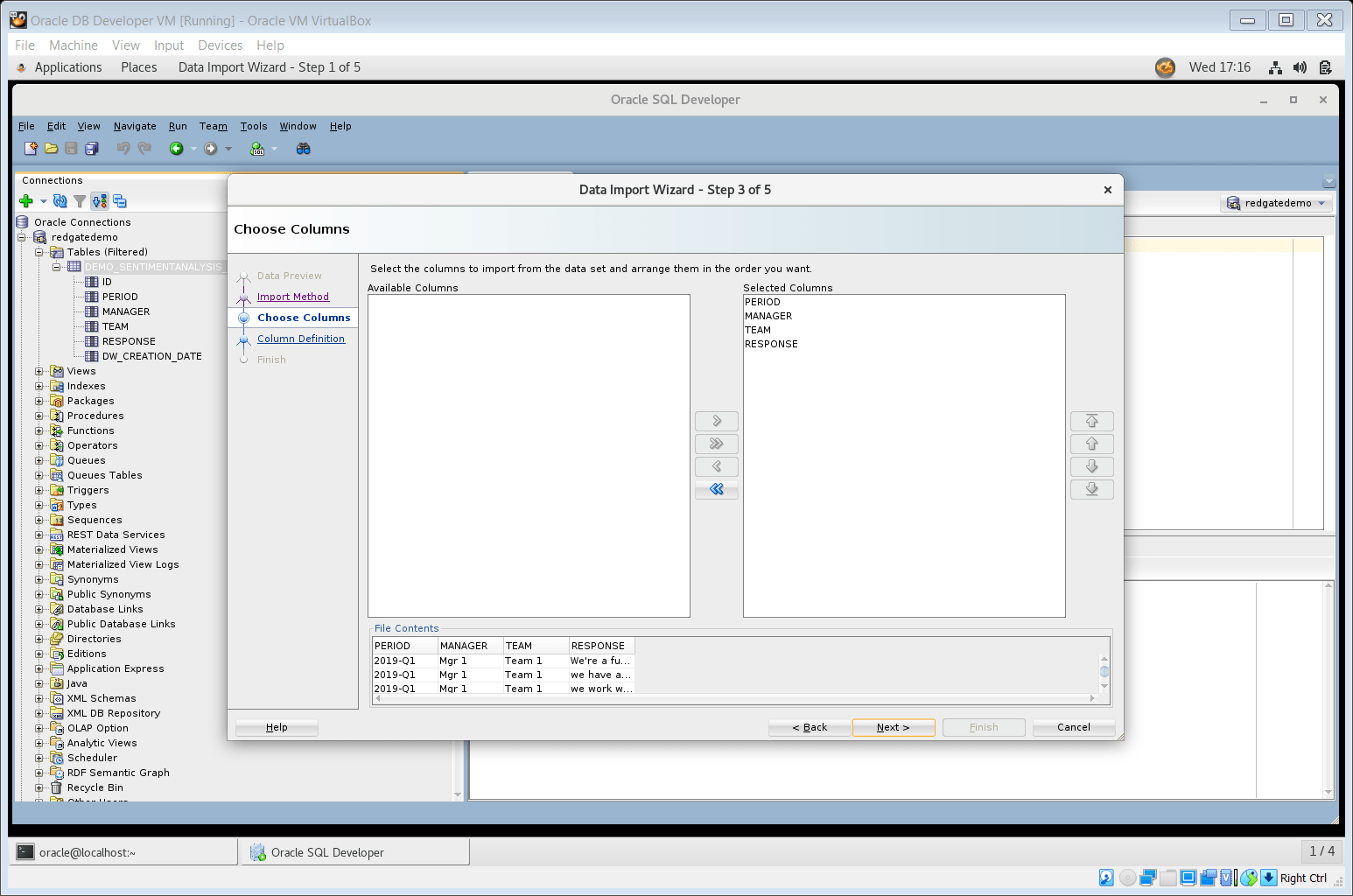Click the green plus New Connection icon
This screenshot has height=896, width=1353.
click(26, 201)
